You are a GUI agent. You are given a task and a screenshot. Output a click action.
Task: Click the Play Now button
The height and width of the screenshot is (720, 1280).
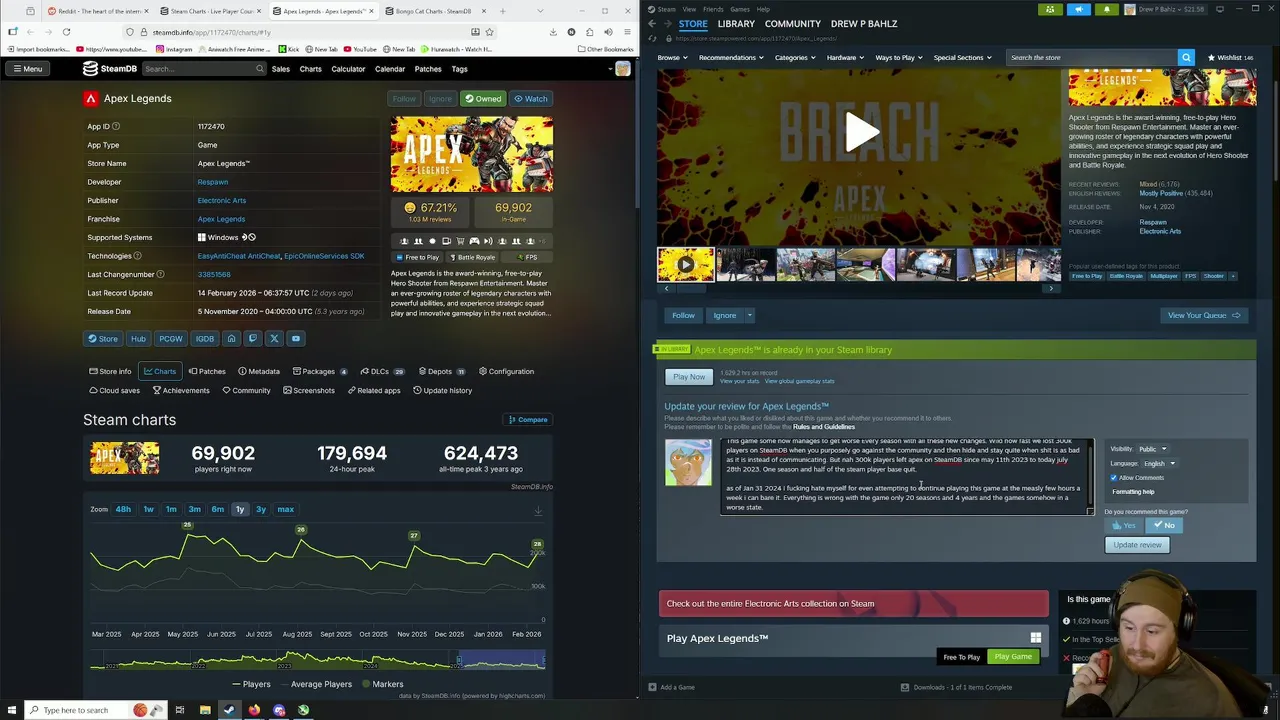(x=689, y=377)
